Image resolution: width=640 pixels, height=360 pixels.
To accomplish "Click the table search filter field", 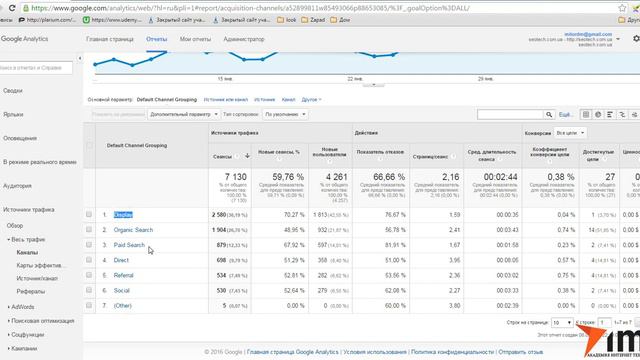I will coord(510,115).
